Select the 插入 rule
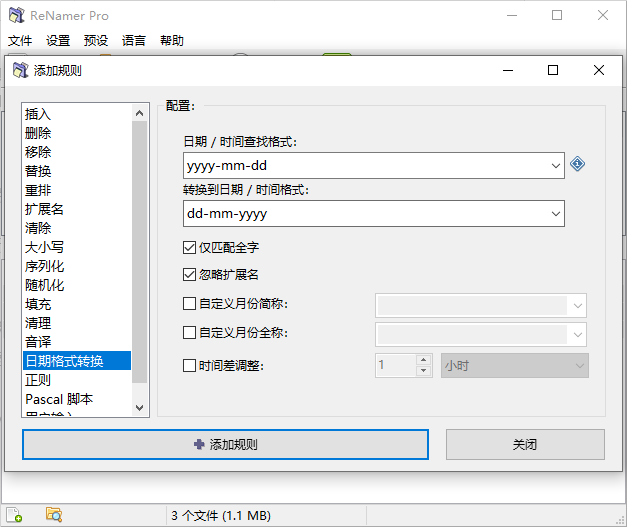Viewport: 627px width, 527px height. pos(77,114)
